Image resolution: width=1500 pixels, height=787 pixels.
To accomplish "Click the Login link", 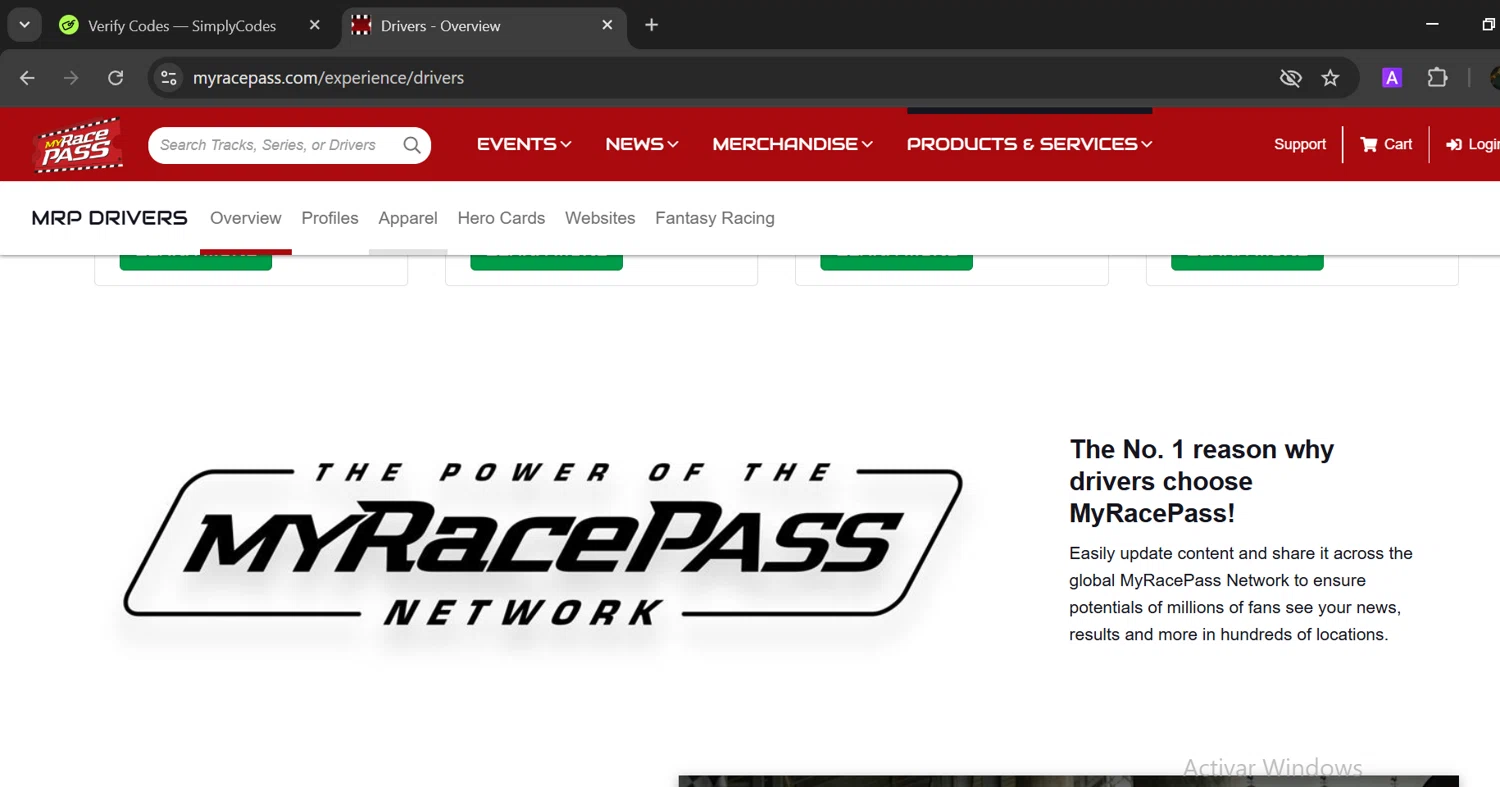I will (x=1473, y=145).
